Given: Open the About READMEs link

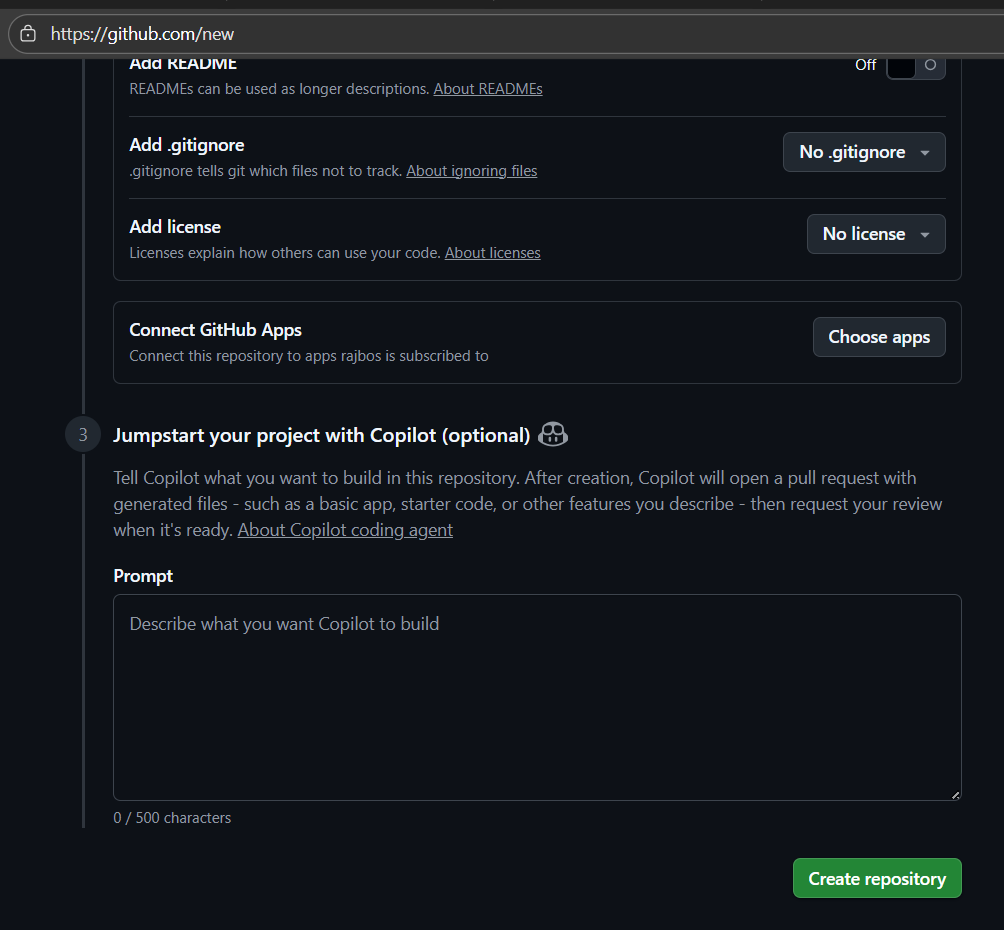Looking at the screenshot, I should point(487,88).
